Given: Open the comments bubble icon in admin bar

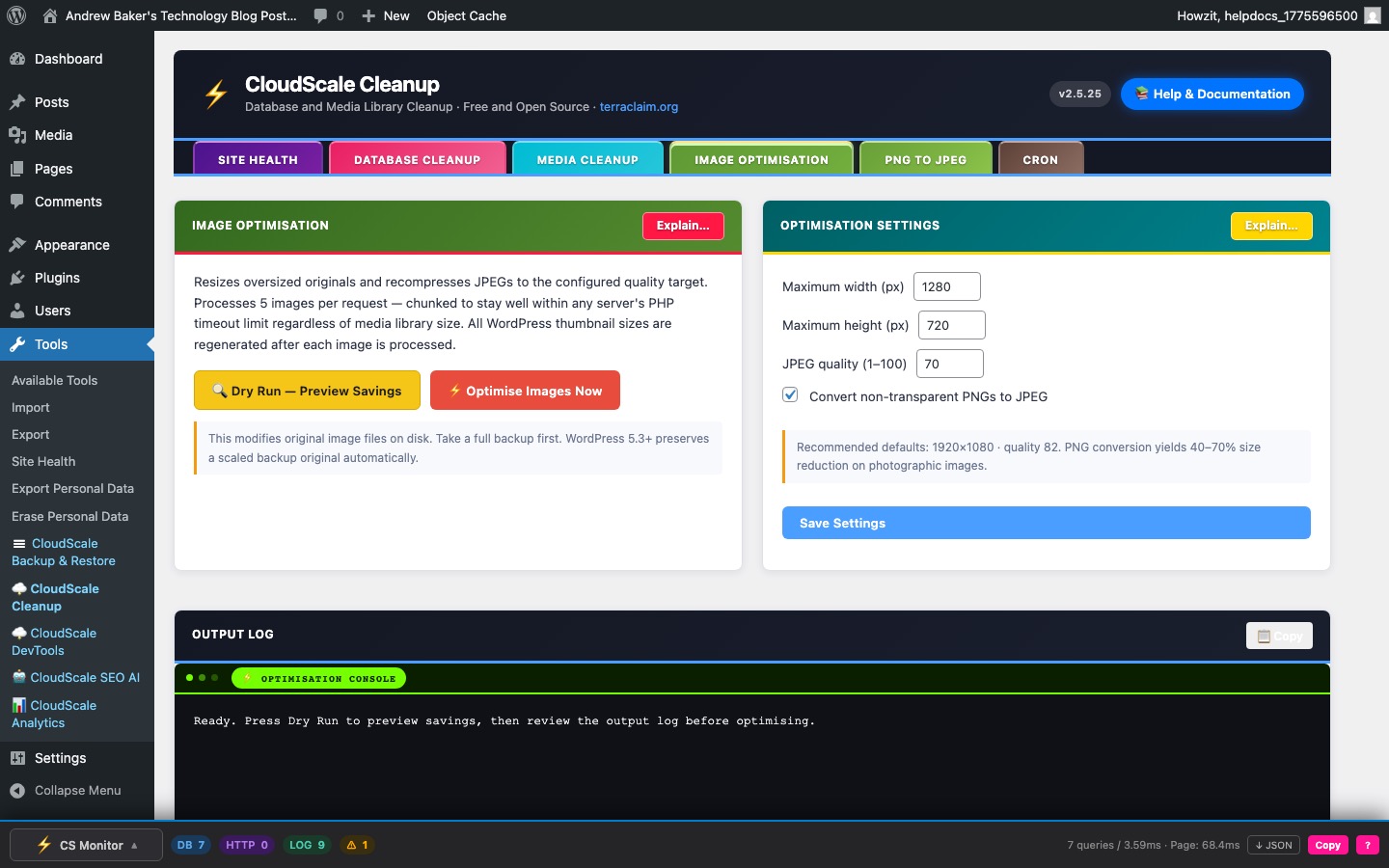Looking at the screenshot, I should 321,15.
